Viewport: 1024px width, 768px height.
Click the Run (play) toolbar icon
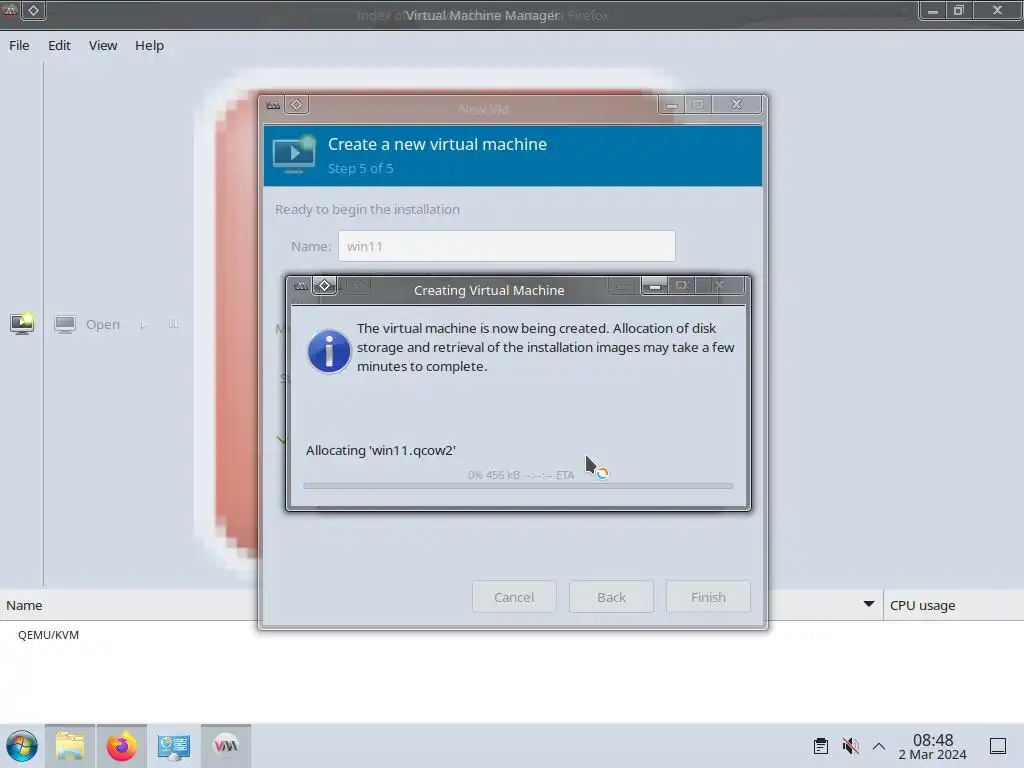[144, 325]
